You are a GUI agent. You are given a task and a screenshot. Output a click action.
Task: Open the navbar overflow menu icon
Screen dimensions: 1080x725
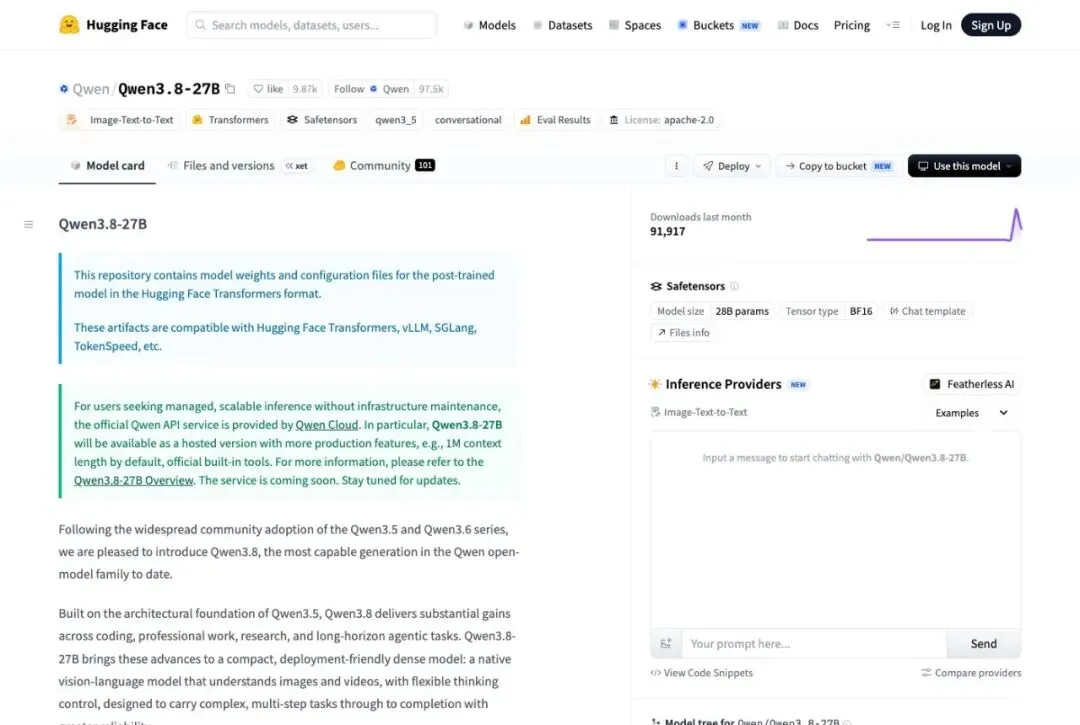point(893,25)
